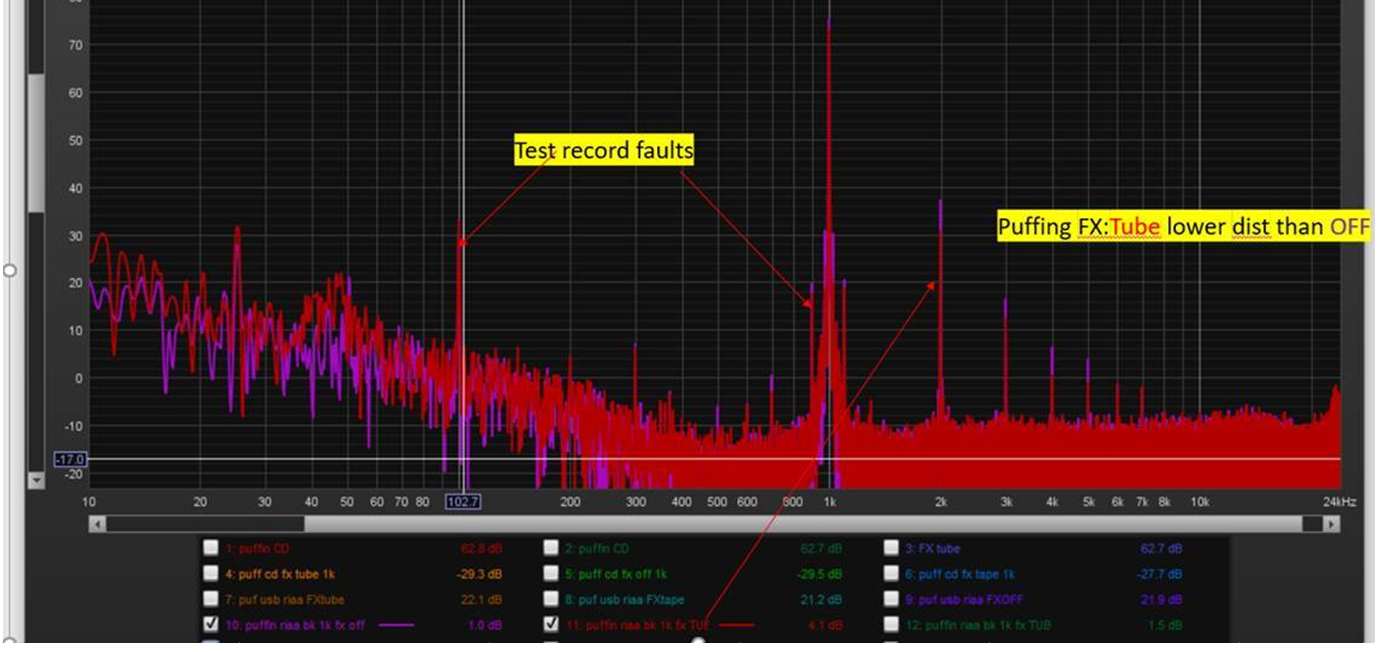Enable trace 12 puffin riaa bk checkbox
1384x652 pixels.
click(891, 624)
